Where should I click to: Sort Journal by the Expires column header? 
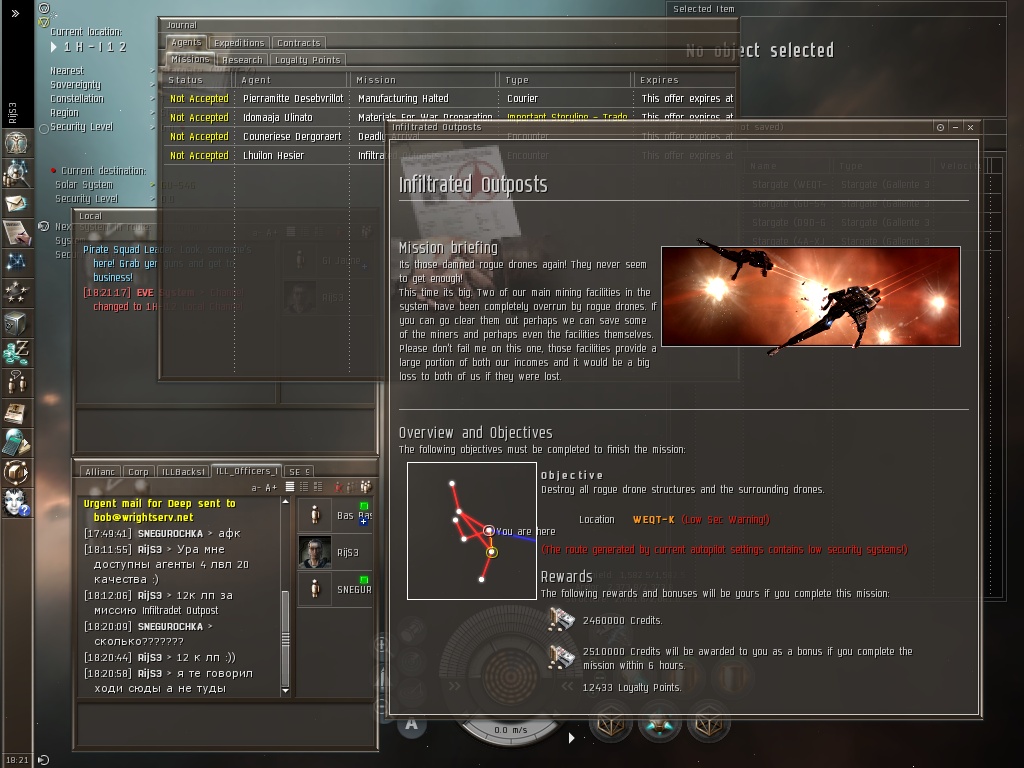coord(685,80)
